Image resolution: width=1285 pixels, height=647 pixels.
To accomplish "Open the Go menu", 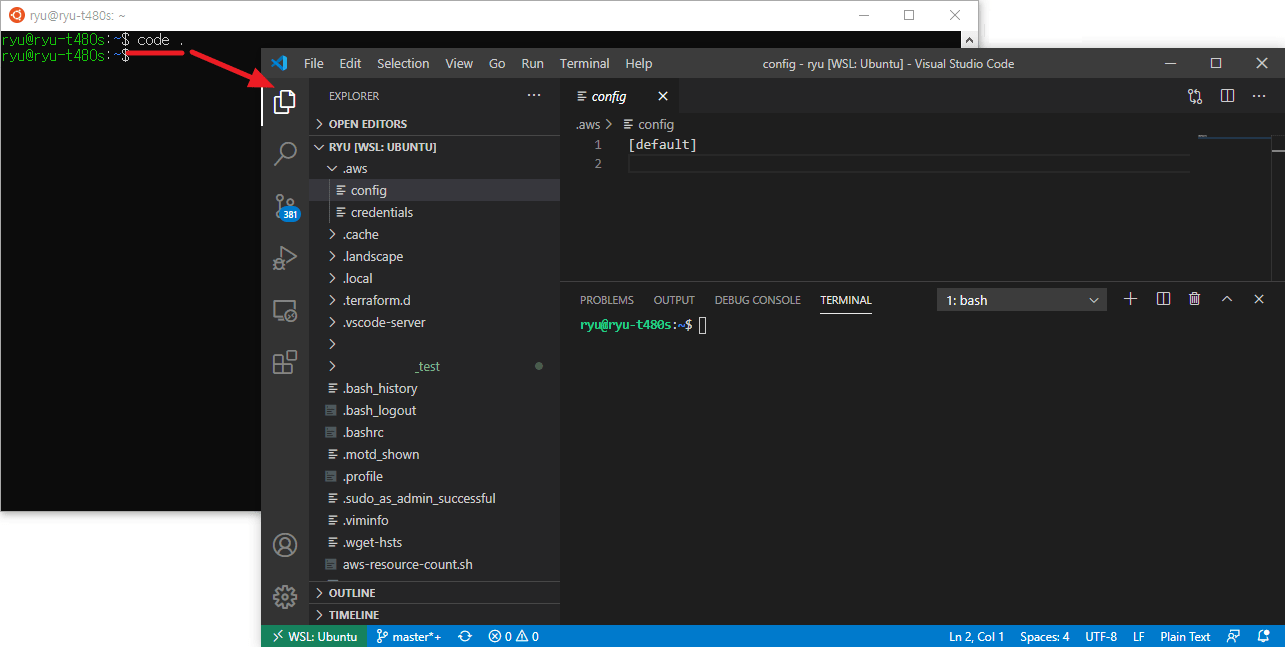I will click(x=497, y=63).
